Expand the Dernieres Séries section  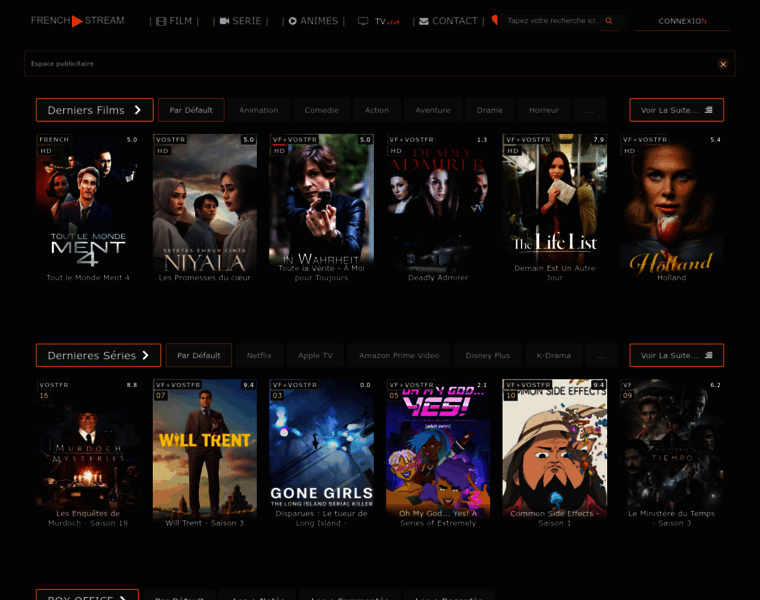point(98,355)
